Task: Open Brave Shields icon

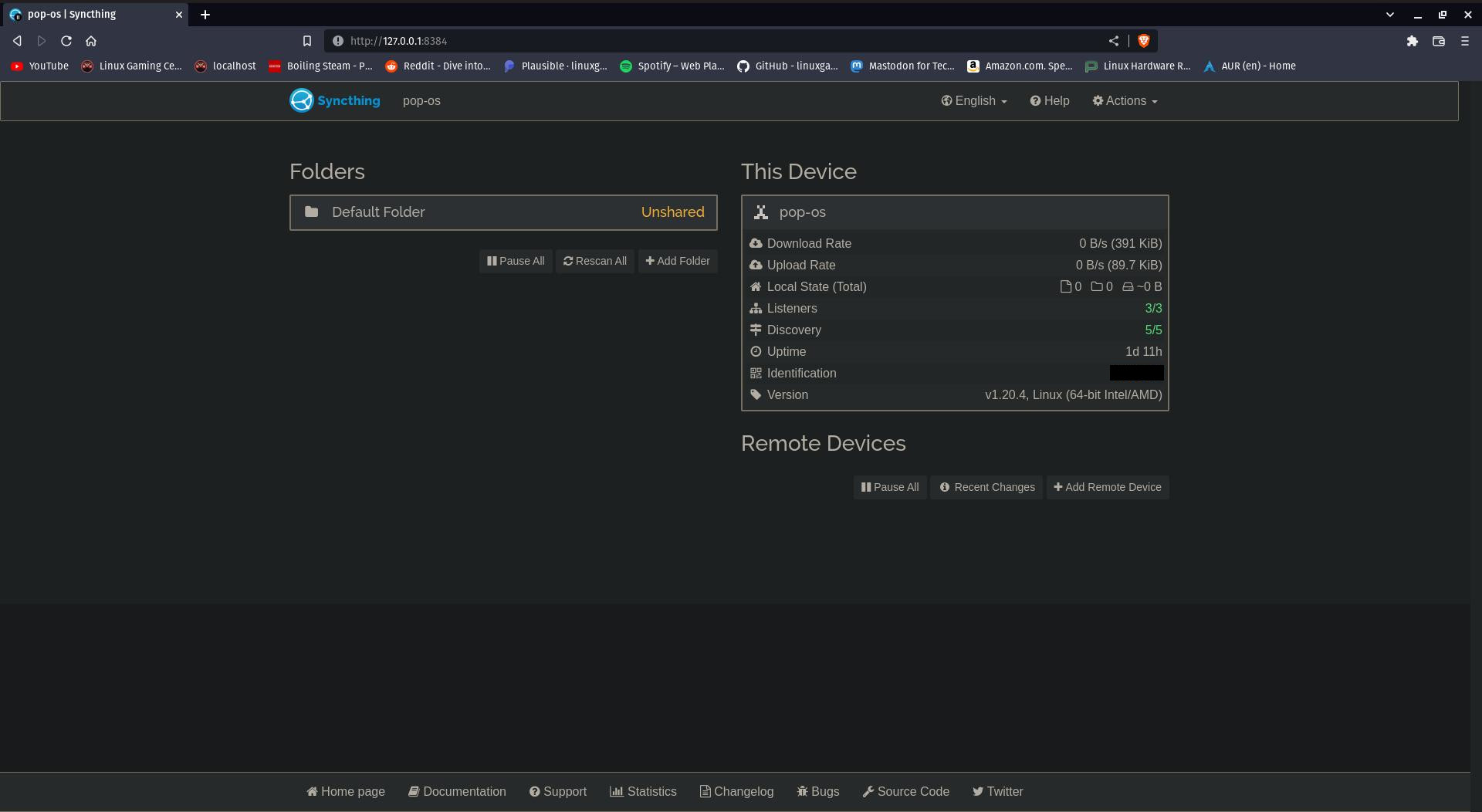Action: (1144, 41)
